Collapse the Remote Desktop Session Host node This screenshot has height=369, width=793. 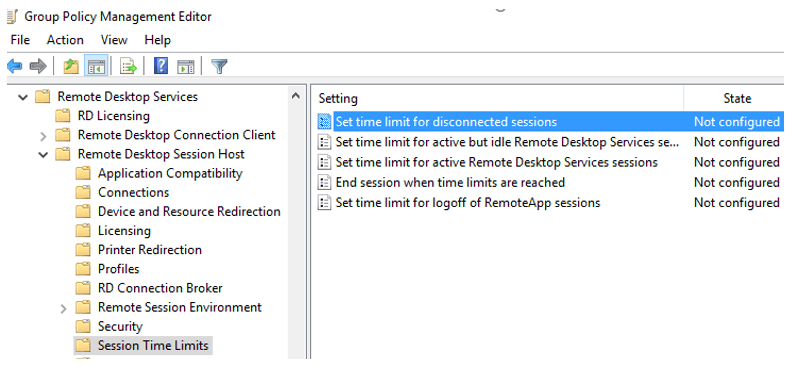[43, 155]
